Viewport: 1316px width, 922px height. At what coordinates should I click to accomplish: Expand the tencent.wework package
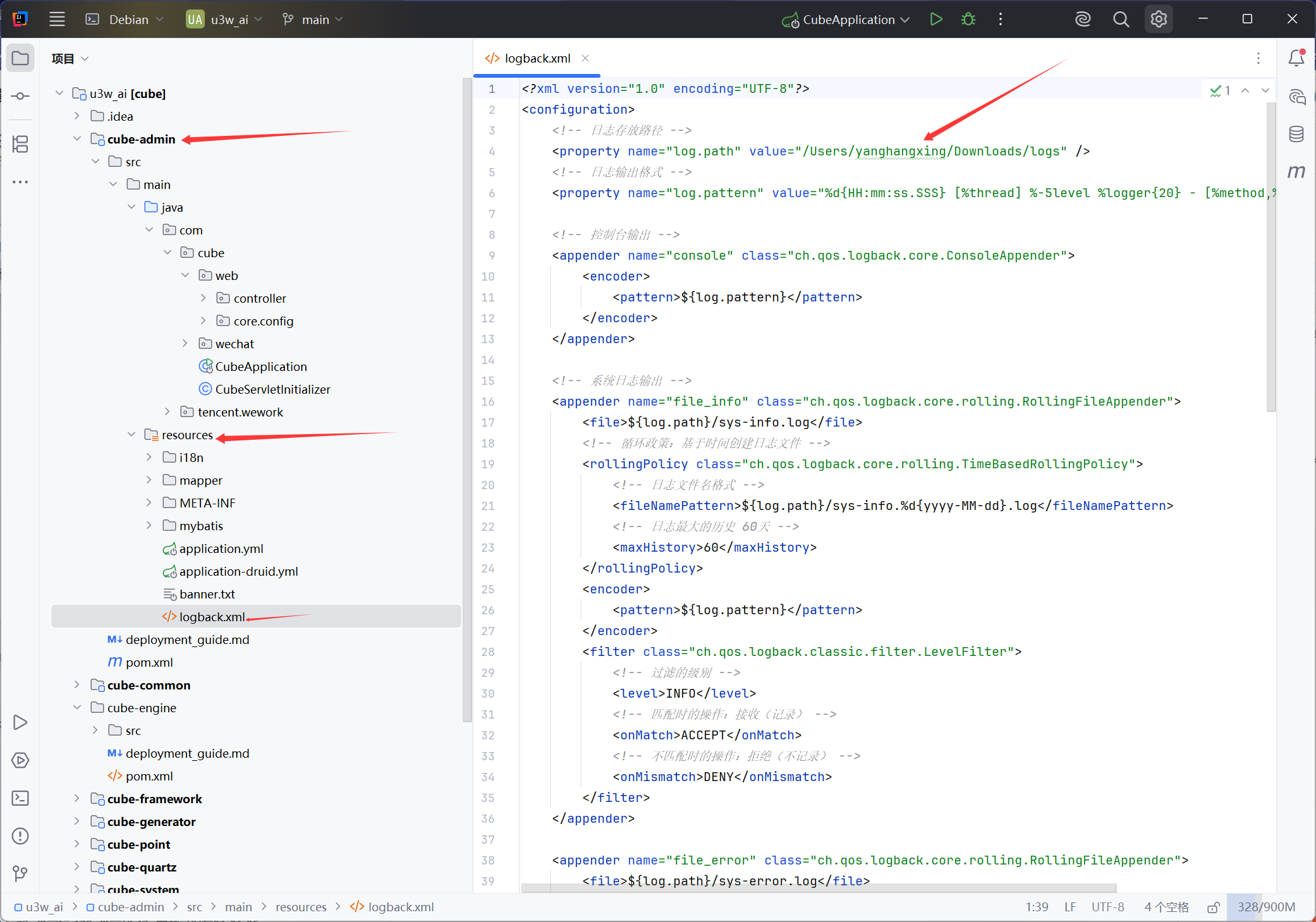[167, 411]
